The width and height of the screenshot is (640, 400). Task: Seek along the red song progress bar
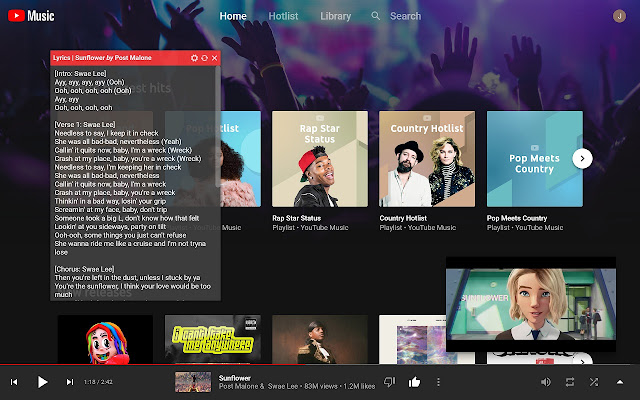coord(320,364)
